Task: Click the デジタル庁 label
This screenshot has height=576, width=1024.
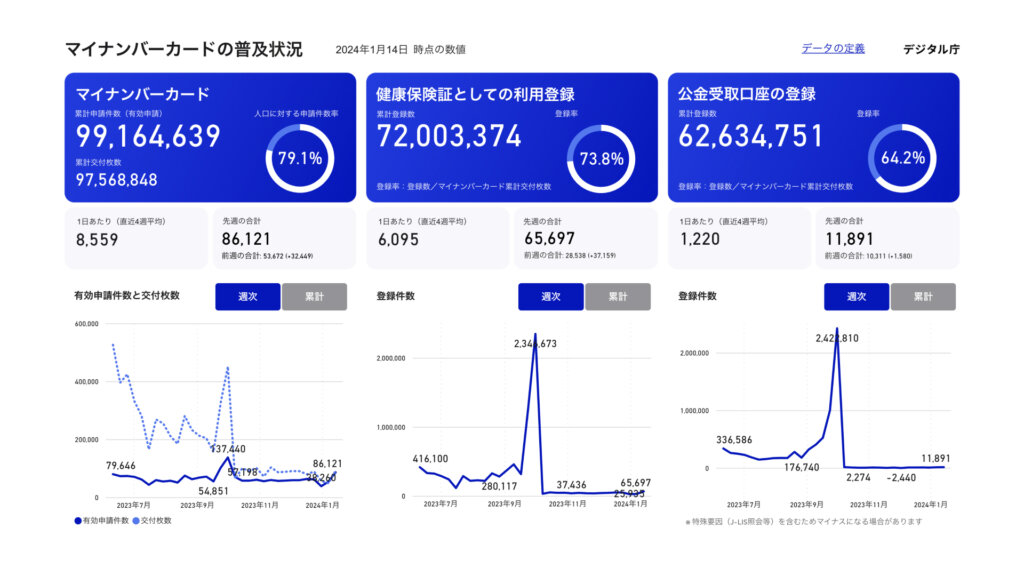Action: tap(931, 49)
